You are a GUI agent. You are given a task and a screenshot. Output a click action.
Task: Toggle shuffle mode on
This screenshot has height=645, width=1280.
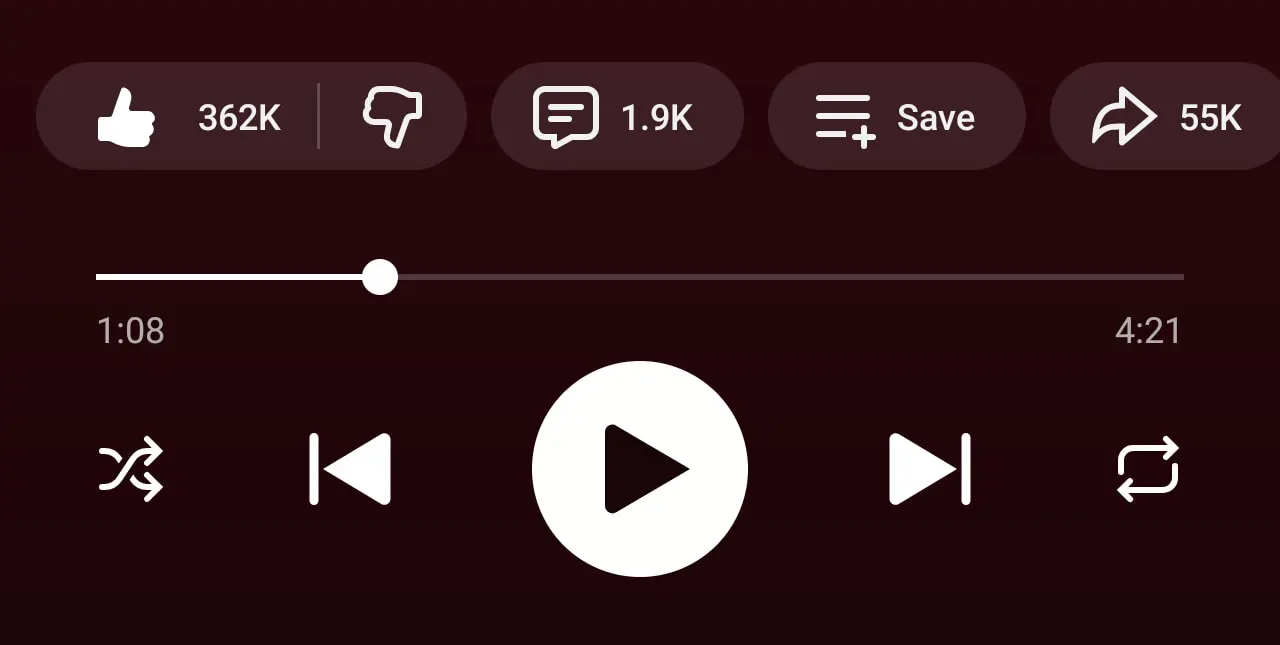(x=131, y=468)
